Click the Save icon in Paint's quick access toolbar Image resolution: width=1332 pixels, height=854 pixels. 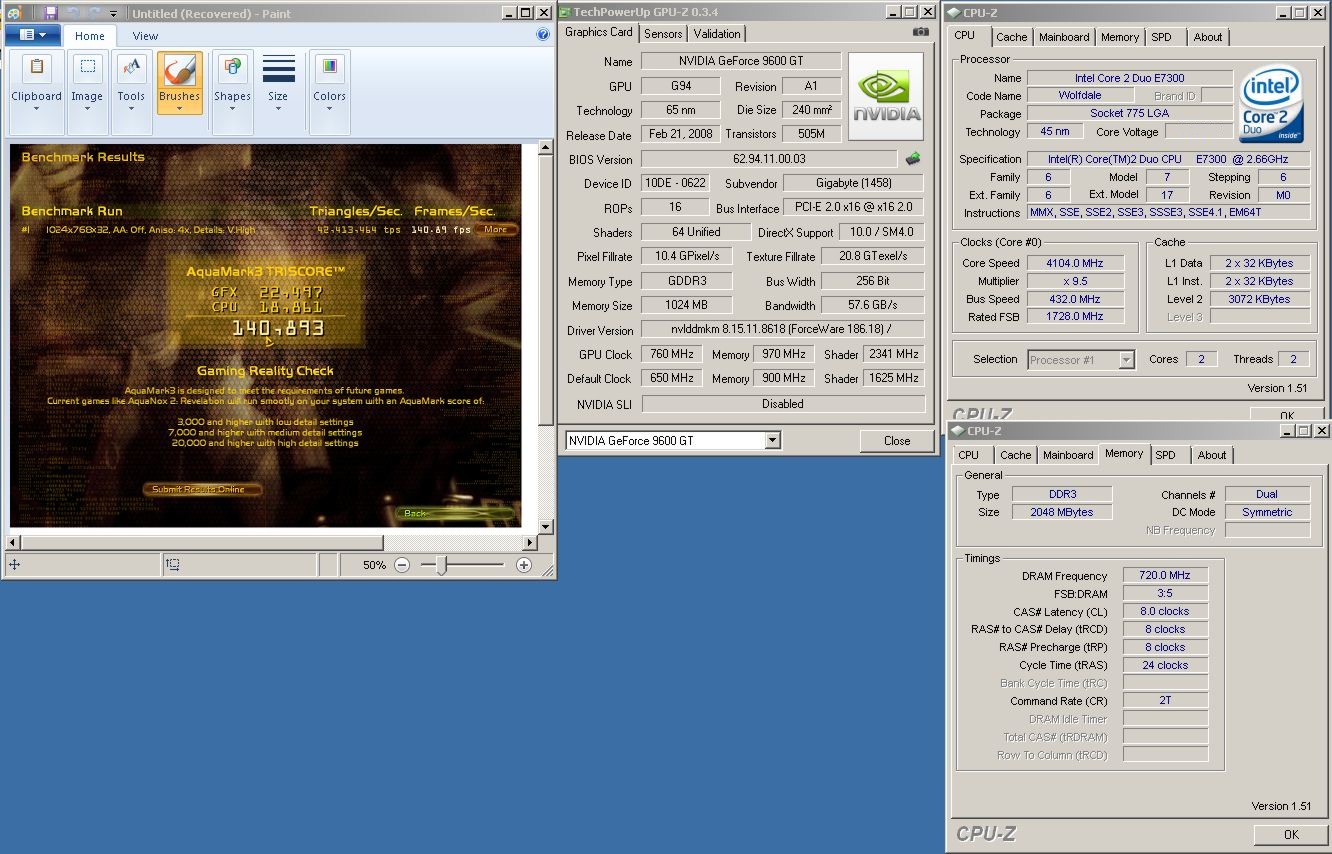click(x=49, y=13)
